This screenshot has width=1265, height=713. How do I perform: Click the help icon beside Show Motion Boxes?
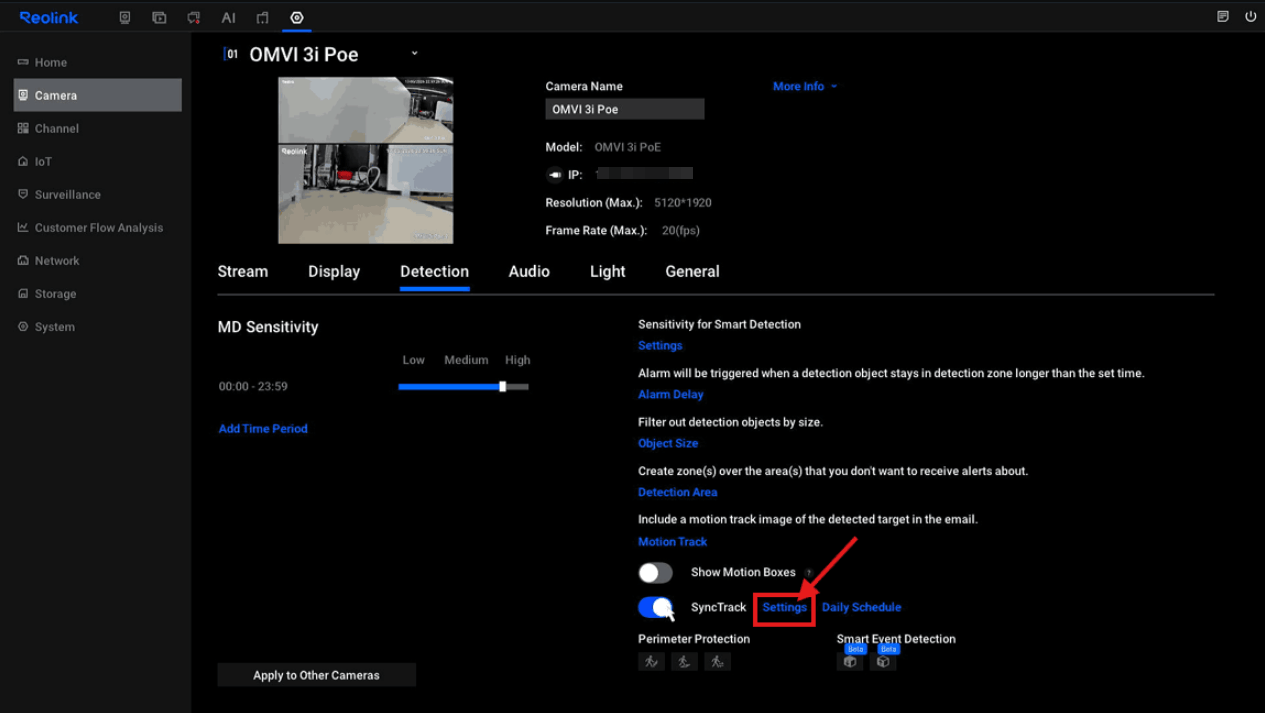pos(809,573)
